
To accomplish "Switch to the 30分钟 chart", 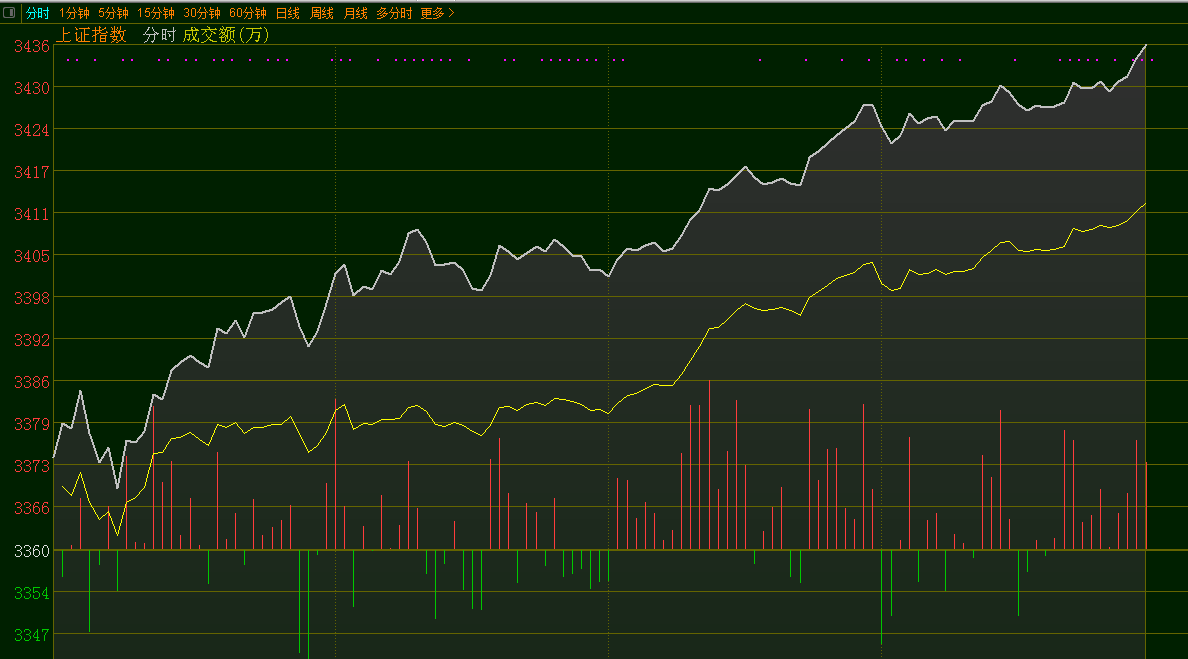I will (x=202, y=13).
